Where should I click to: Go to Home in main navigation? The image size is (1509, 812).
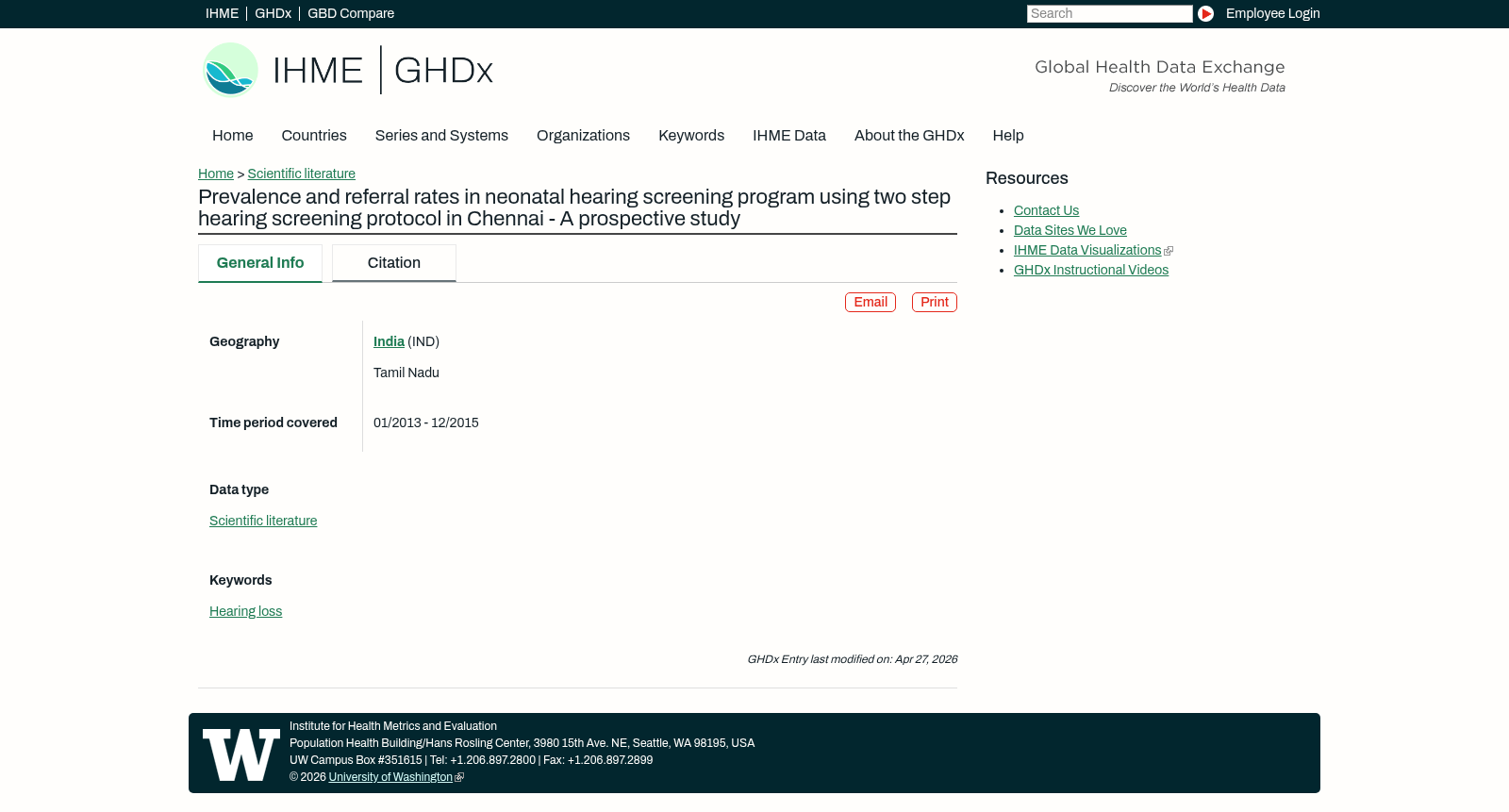click(x=232, y=136)
